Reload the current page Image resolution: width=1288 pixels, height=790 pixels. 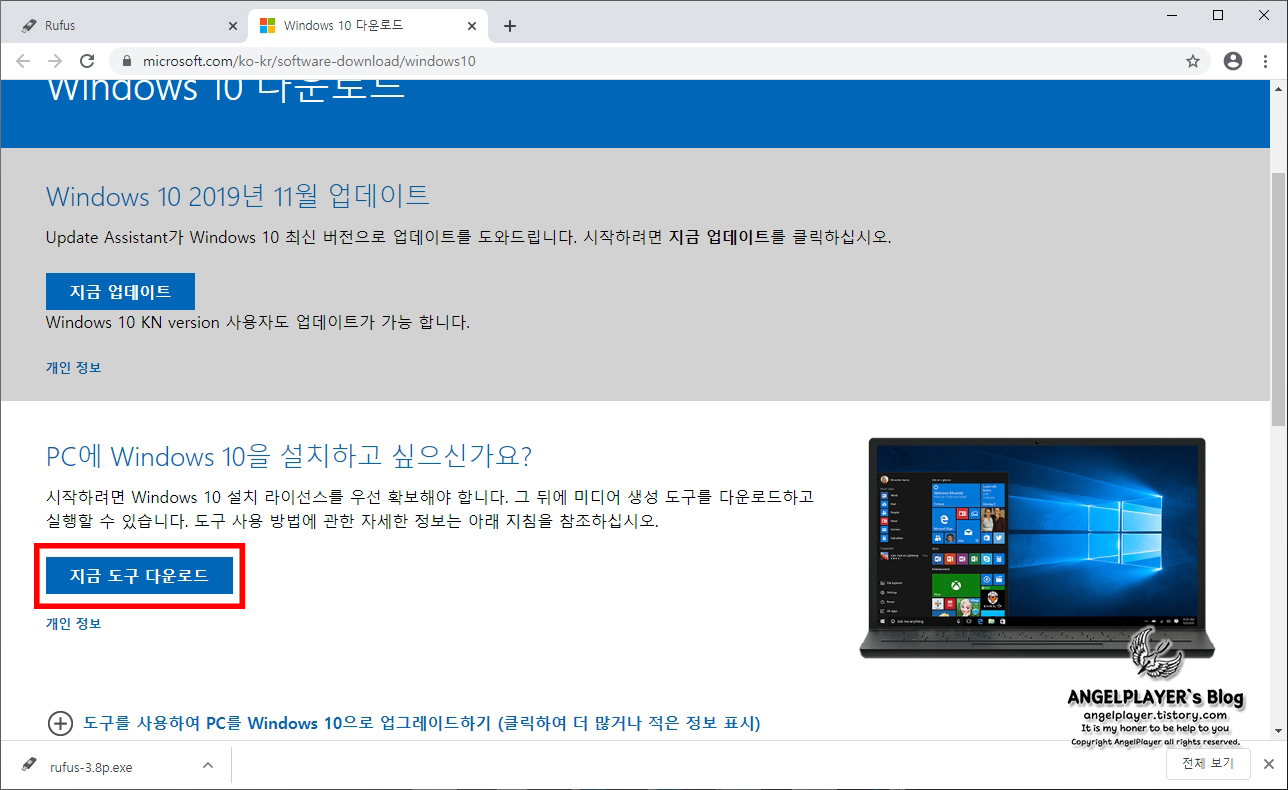click(x=87, y=61)
